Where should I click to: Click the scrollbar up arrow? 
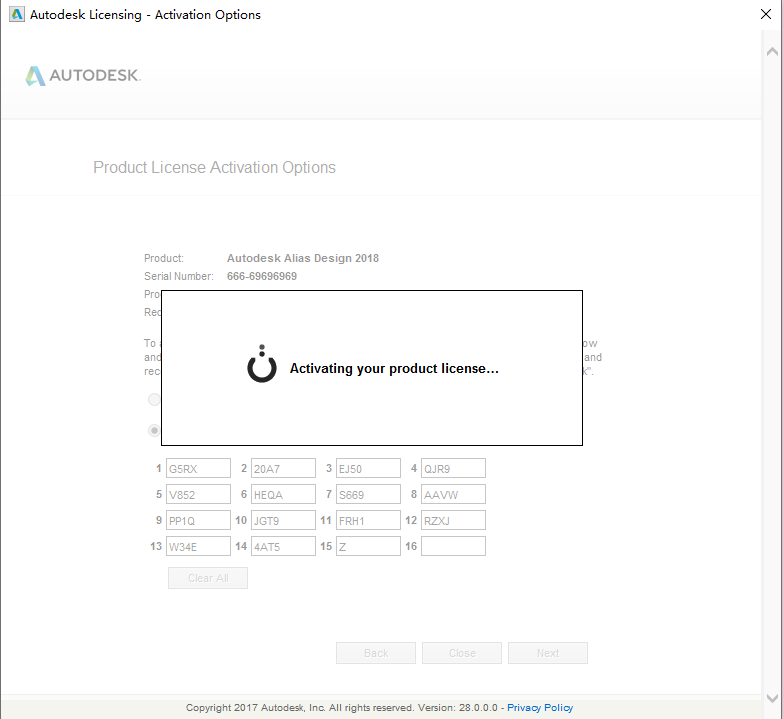772,51
